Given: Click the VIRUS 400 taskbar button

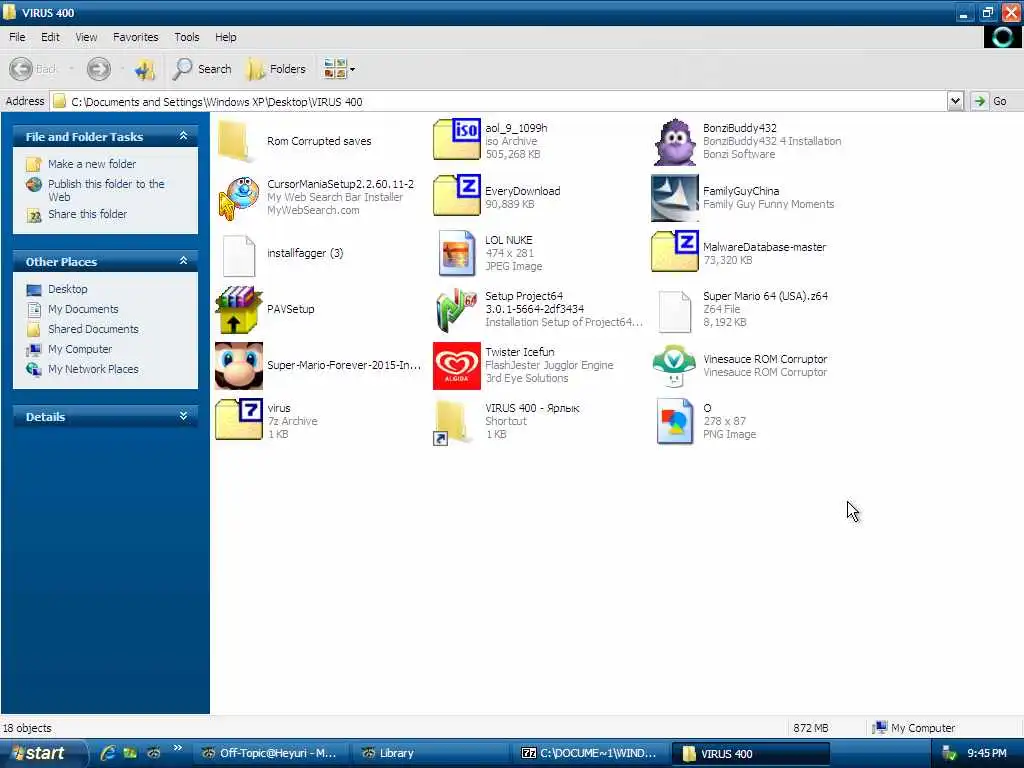Looking at the screenshot, I should [751, 754].
